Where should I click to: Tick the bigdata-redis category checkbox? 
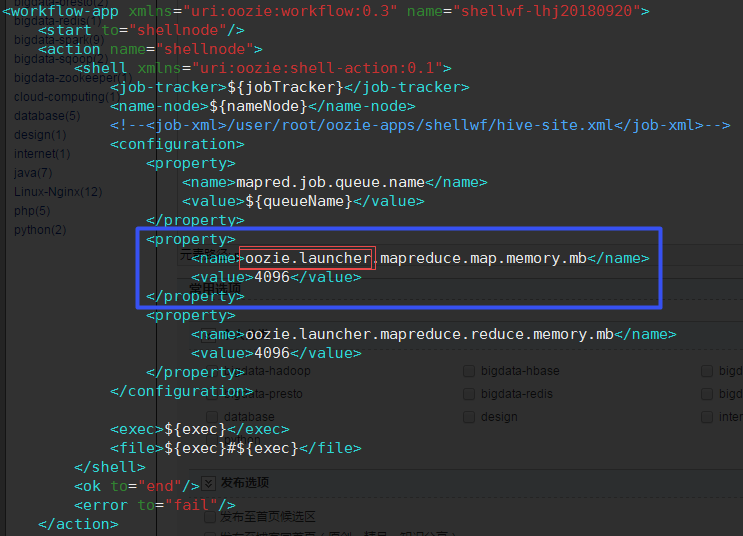pos(469,394)
